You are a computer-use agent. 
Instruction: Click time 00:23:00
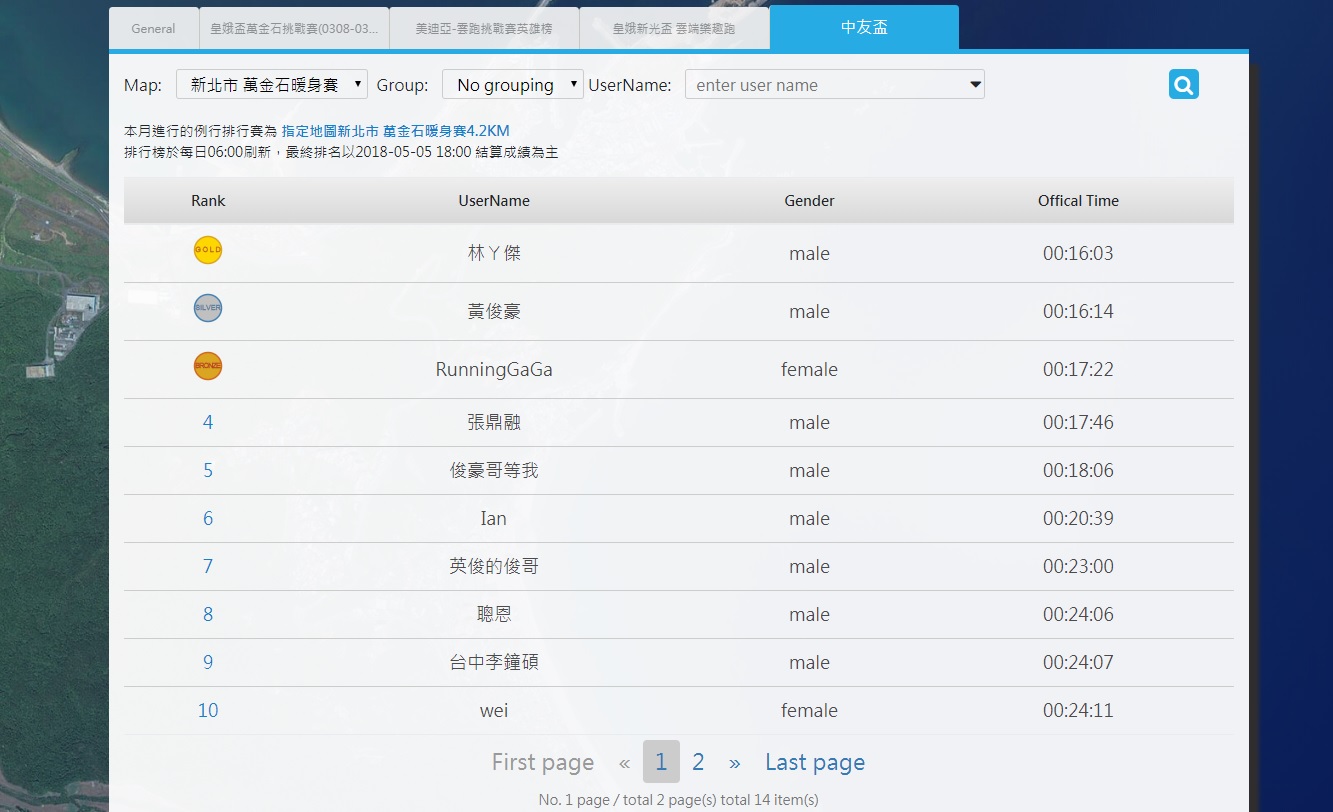[1078, 566]
